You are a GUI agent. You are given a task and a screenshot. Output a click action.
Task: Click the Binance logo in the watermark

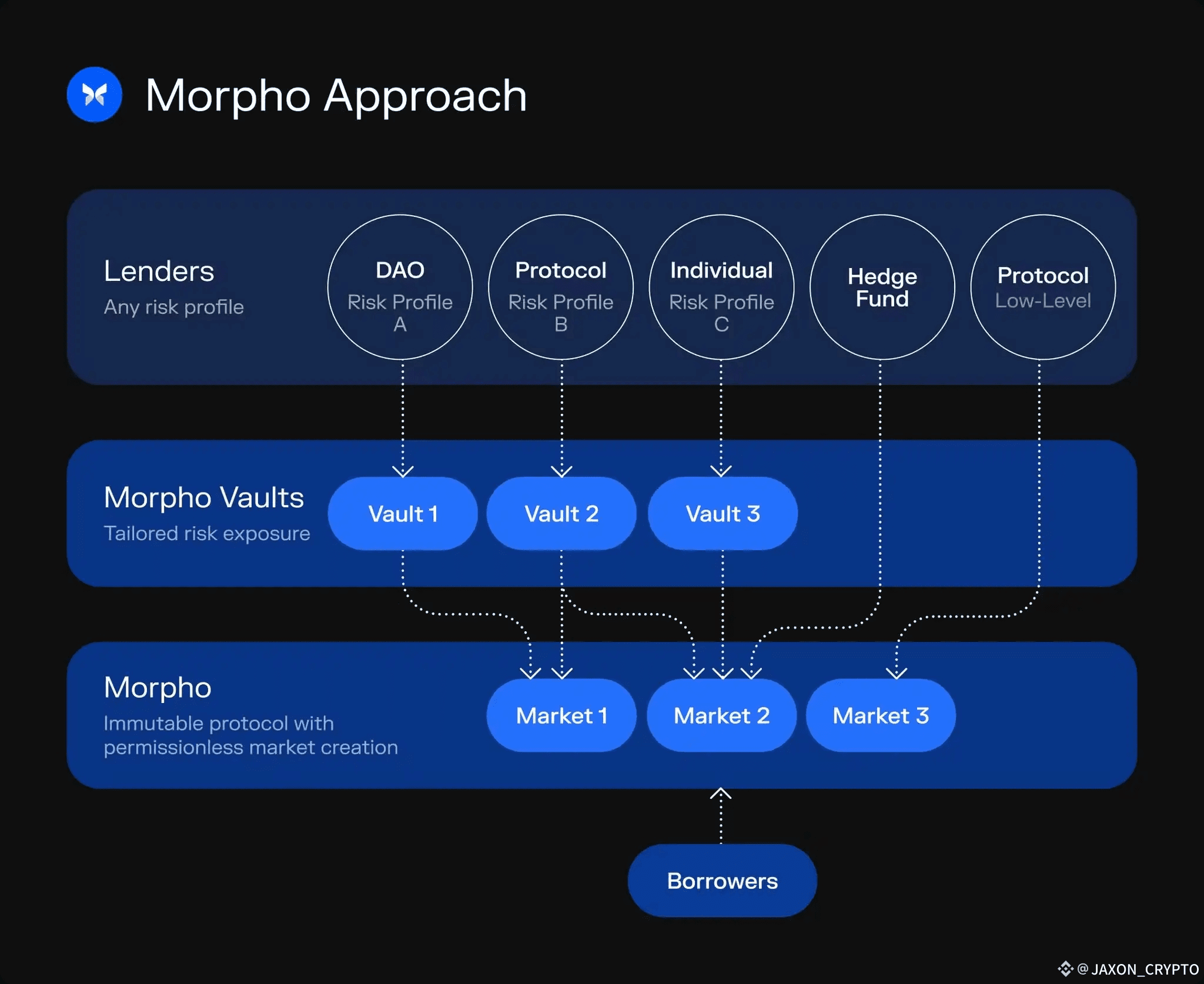tap(1065, 968)
